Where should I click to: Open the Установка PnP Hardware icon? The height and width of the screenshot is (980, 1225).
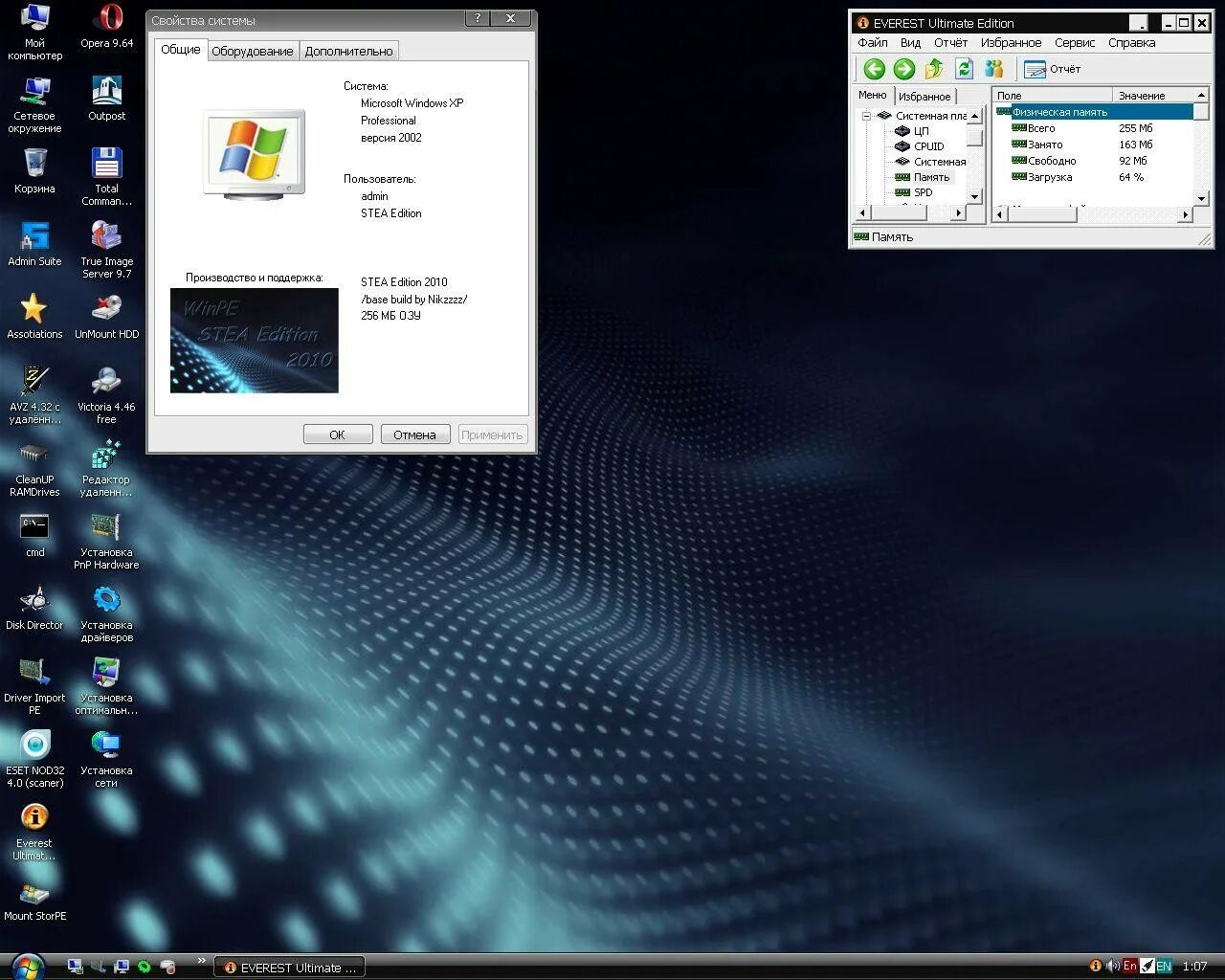point(107,542)
